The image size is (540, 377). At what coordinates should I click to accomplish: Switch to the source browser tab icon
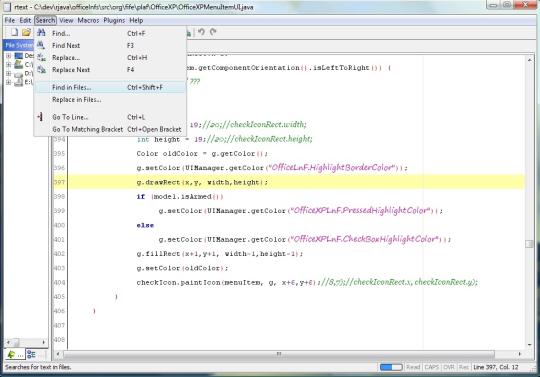point(31,354)
